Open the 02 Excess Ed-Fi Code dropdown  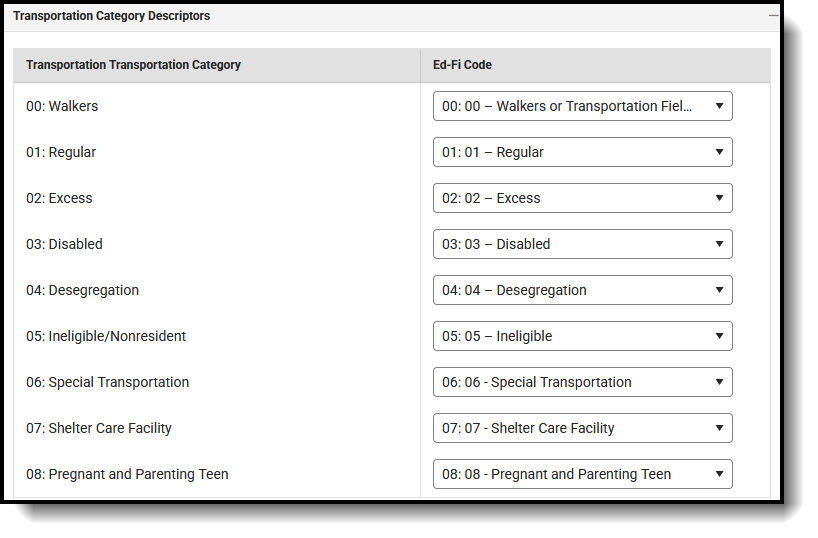click(583, 198)
